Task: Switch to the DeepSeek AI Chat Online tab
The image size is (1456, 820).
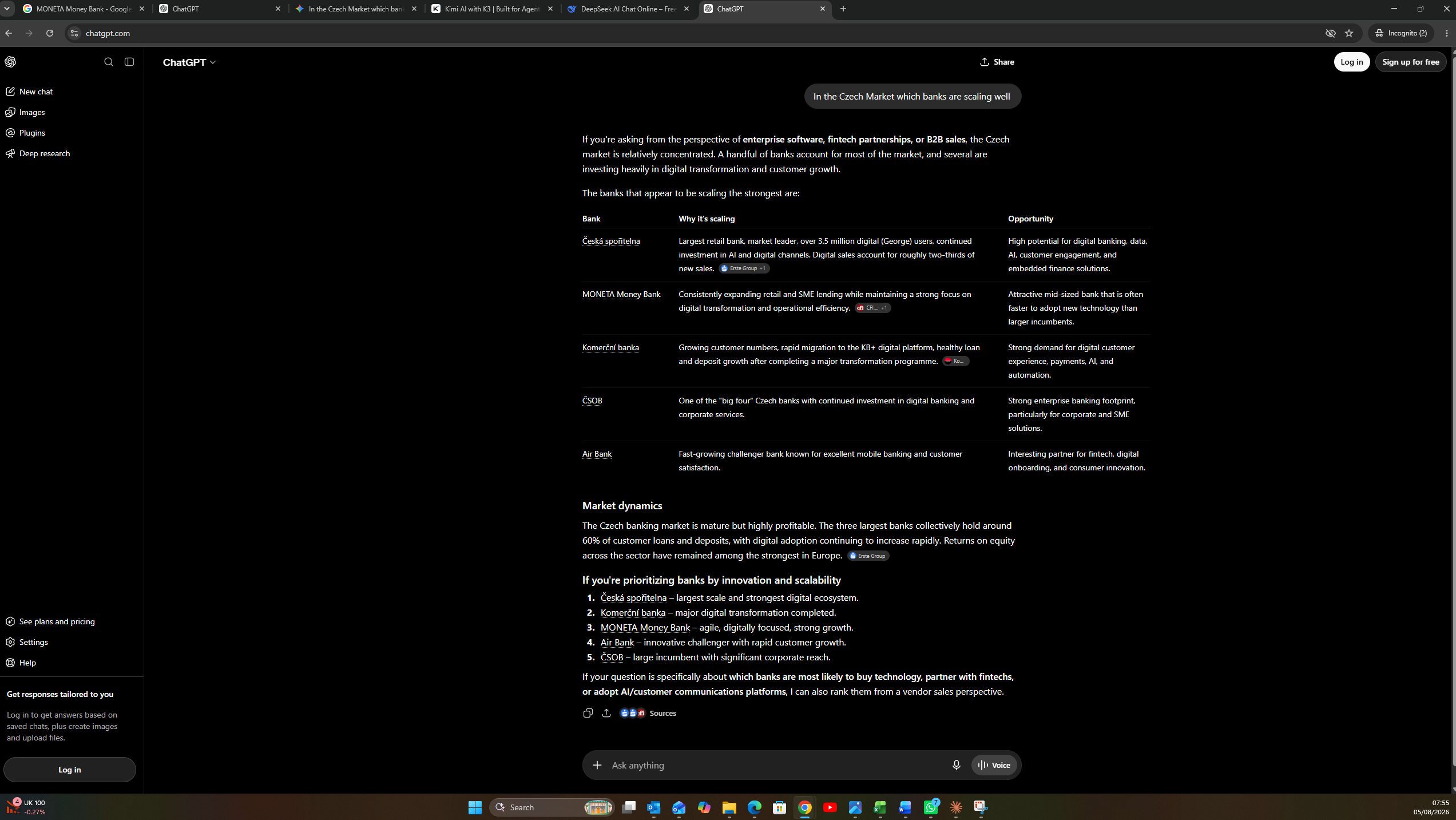Action: (629, 9)
